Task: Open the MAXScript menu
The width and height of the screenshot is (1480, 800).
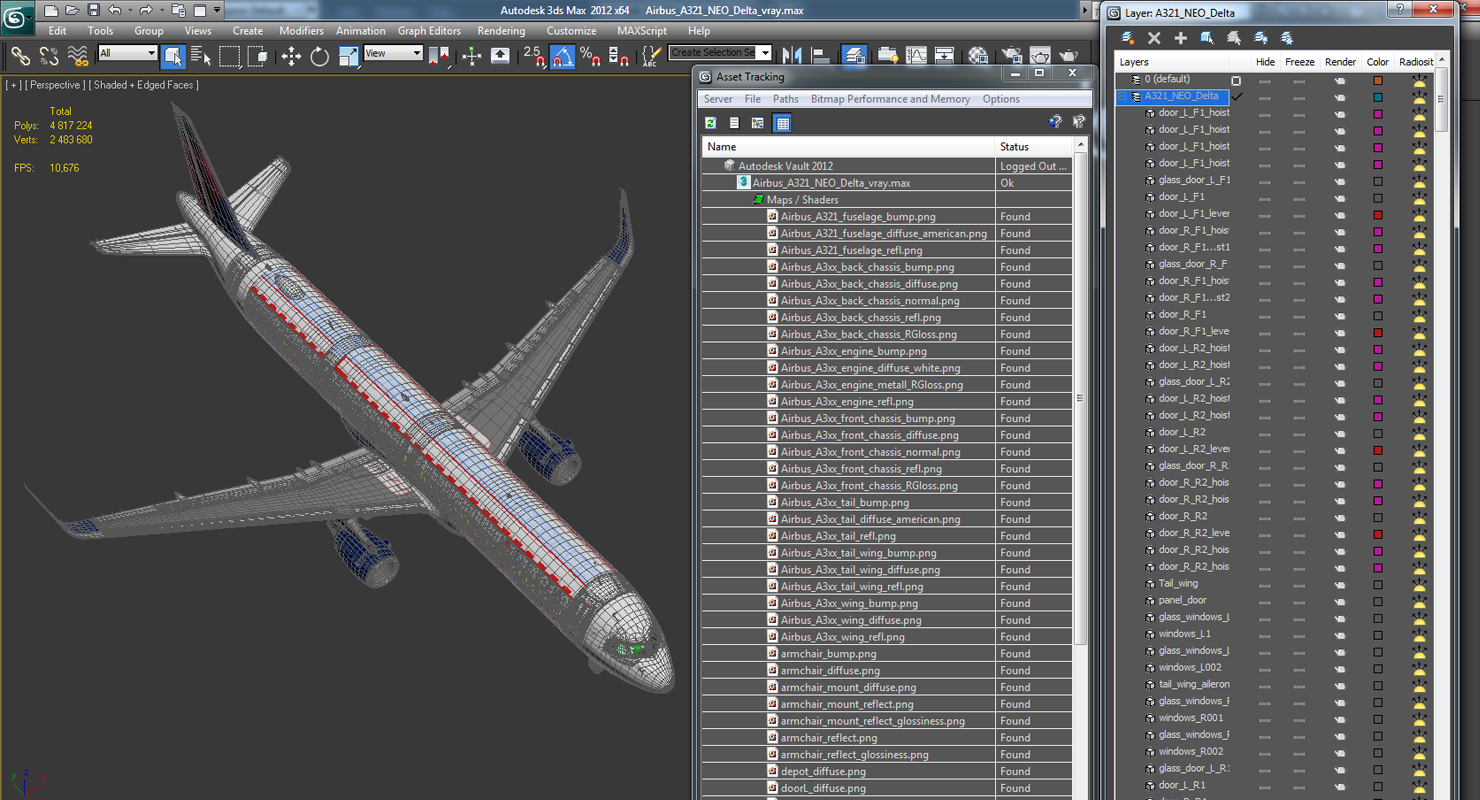Action: (x=642, y=31)
